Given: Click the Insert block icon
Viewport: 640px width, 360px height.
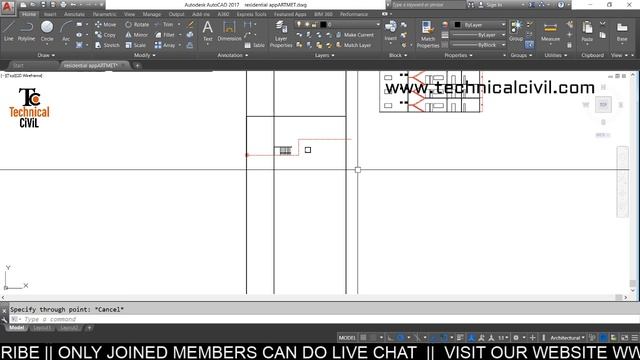Looking at the screenshot, I should 390,31.
